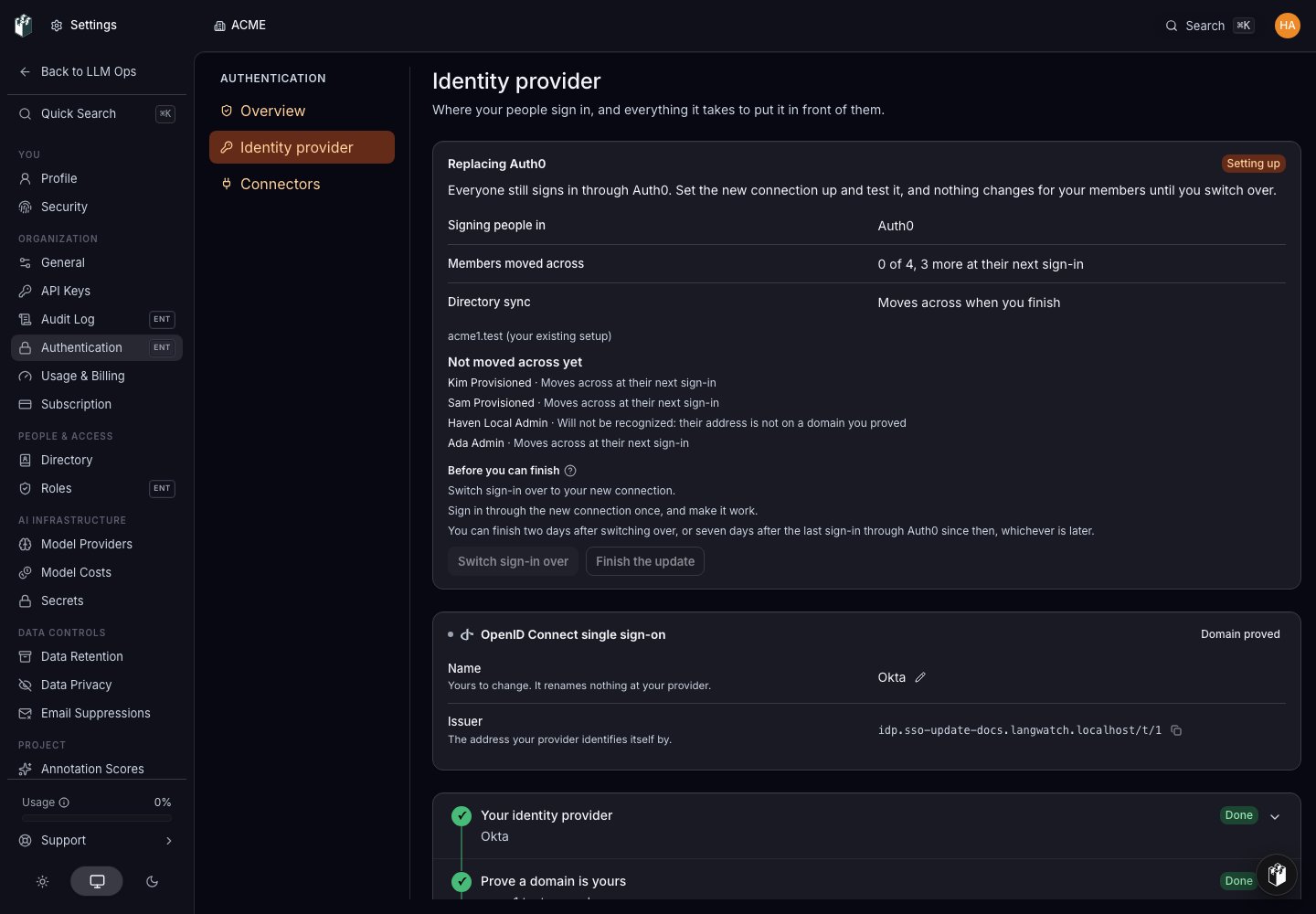Click the green check for Your identity provider
The width and height of the screenshot is (1316, 914).
[462, 815]
